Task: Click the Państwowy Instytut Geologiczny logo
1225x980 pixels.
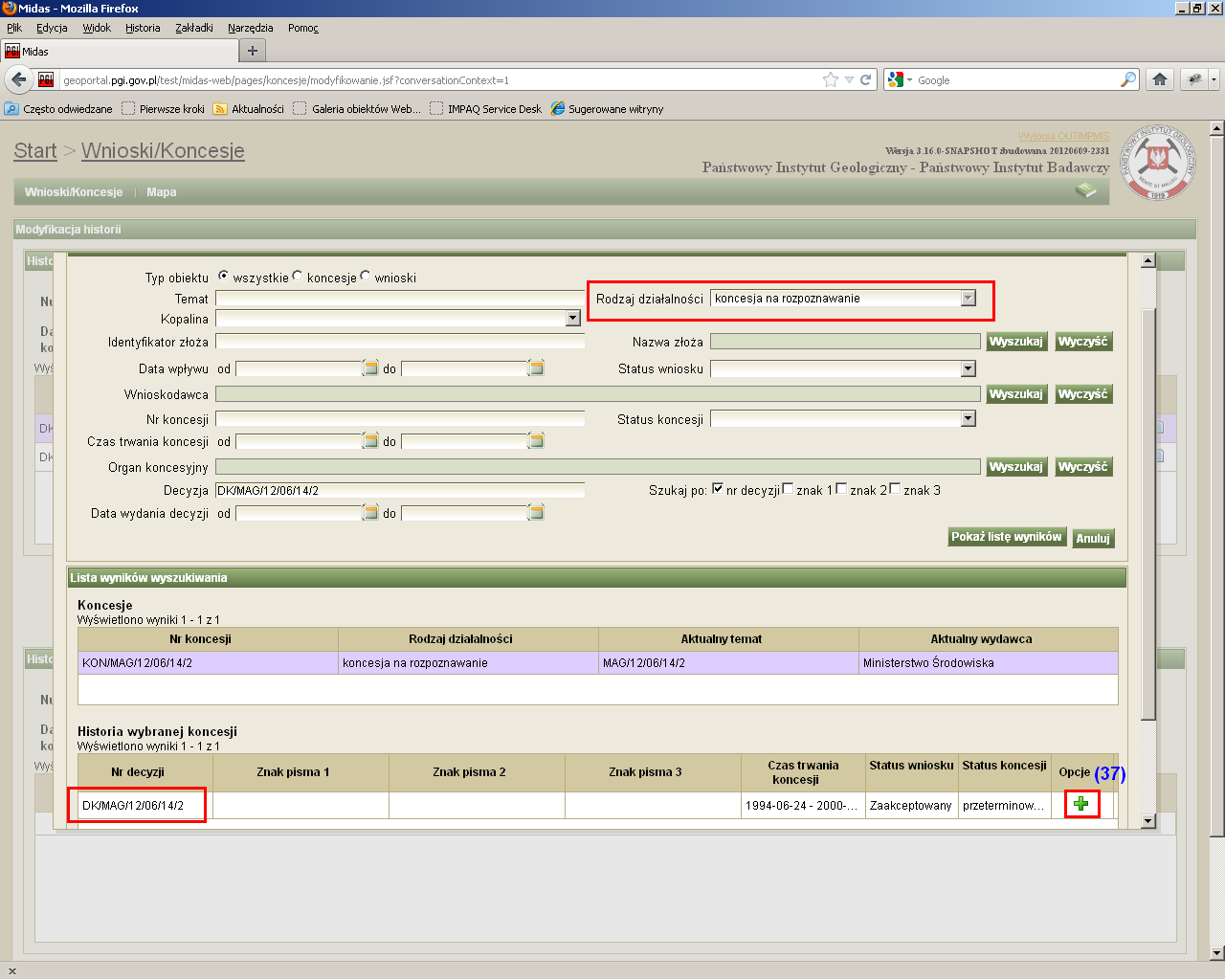Action: [x=1158, y=163]
